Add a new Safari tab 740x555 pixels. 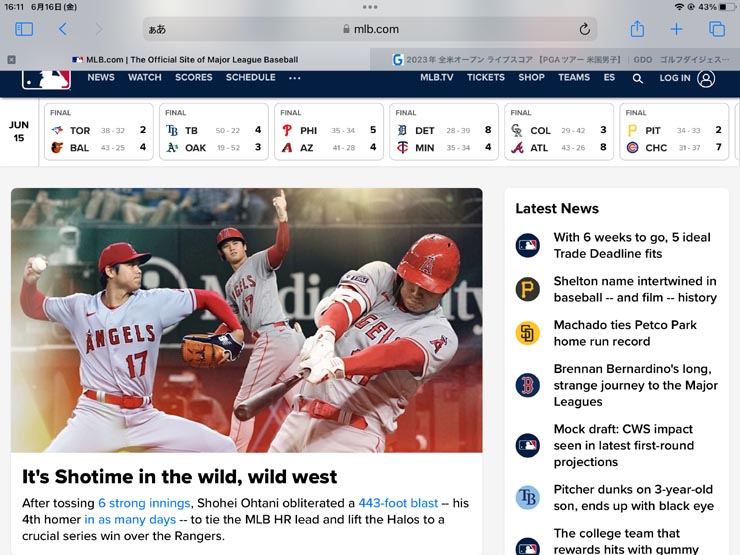(x=676, y=29)
